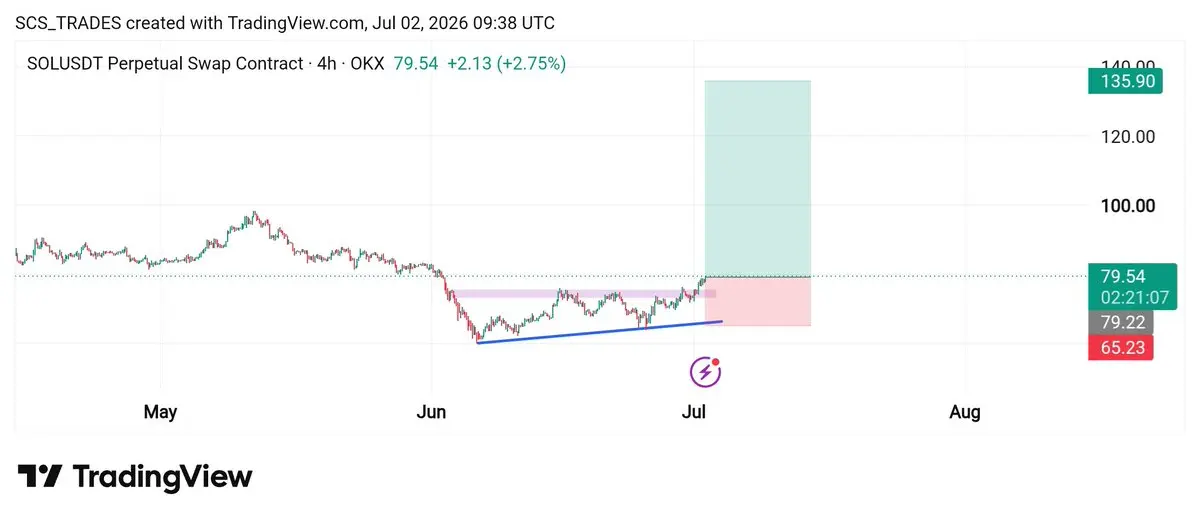Viewport: 1200px width, 521px height.
Task: Click the gray 79.22 entry price label
Action: coord(1120,322)
